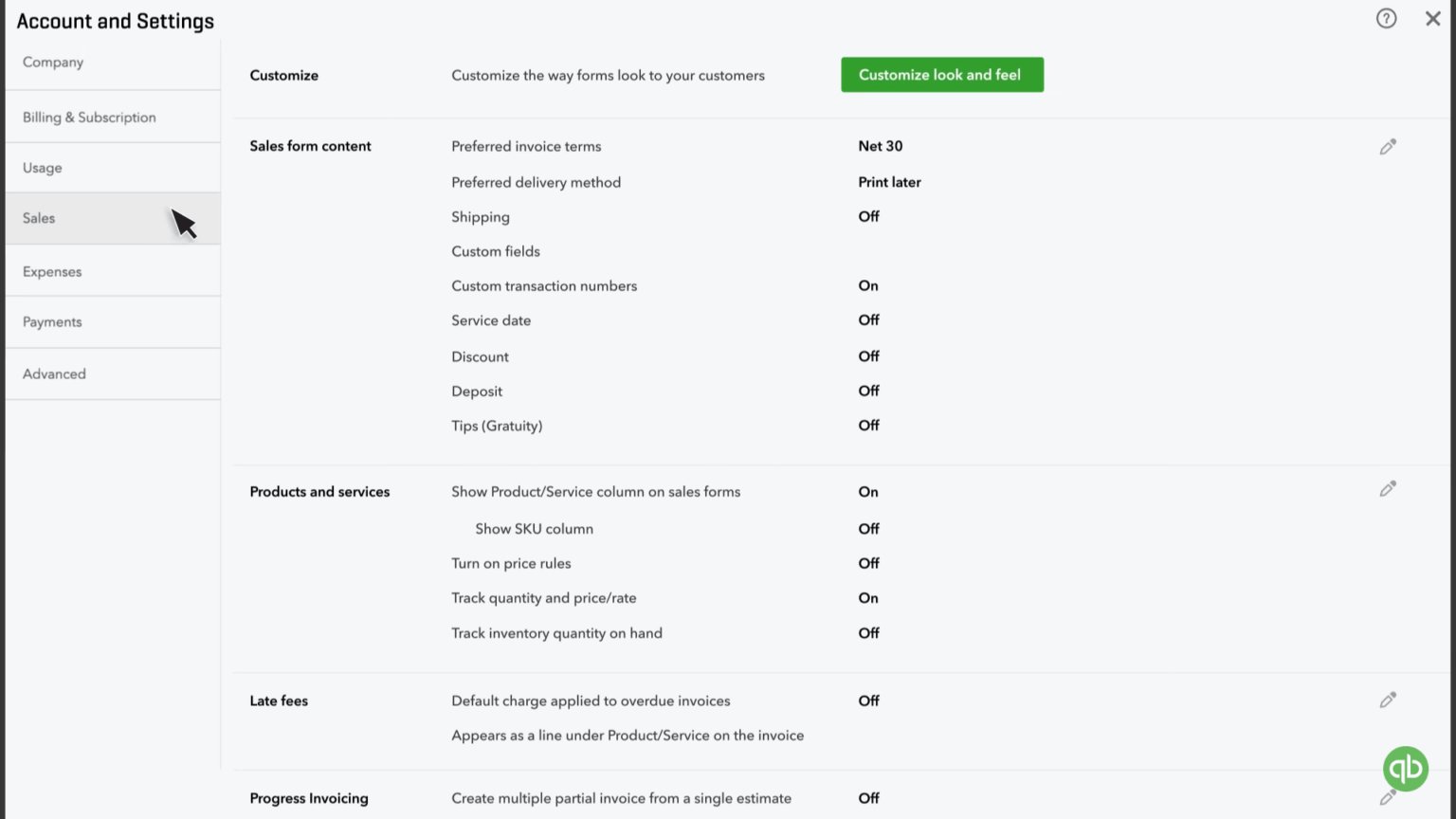Enable the Service date setting

(x=867, y=319)
